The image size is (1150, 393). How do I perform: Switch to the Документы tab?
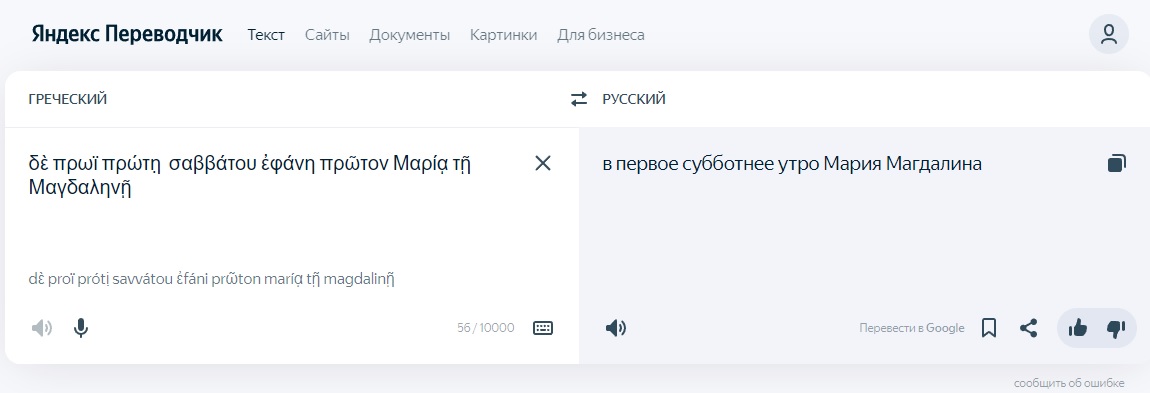(x=409, y=34)
